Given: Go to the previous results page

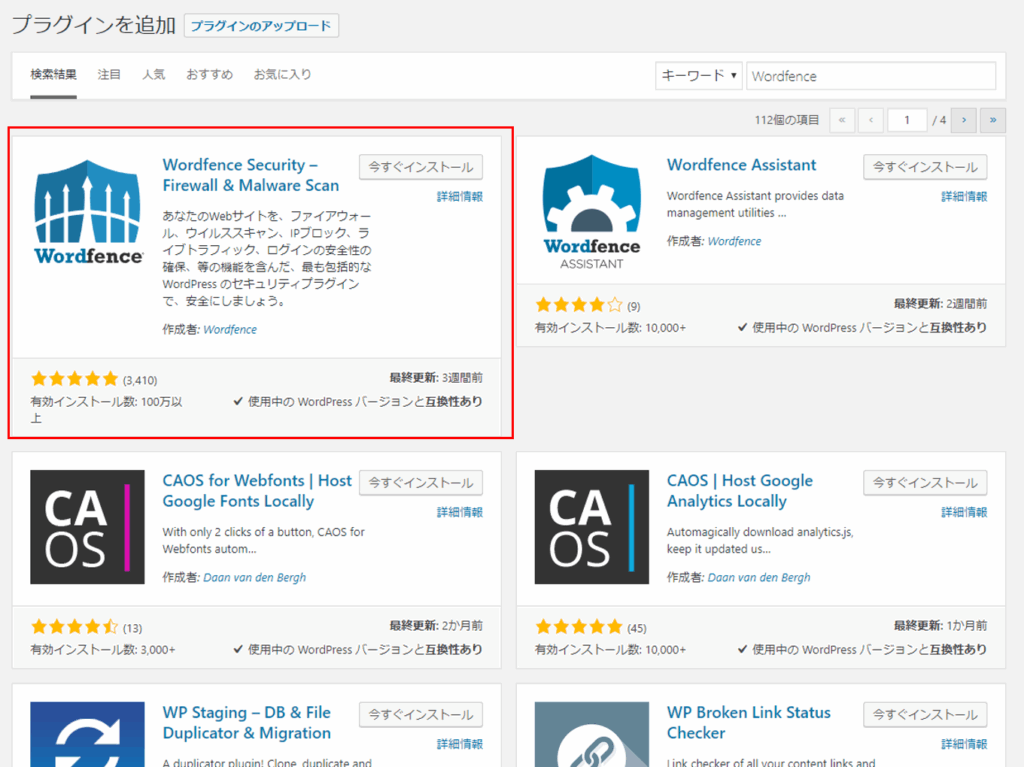Looking at the screenshot, I should [x=871, y=120].
